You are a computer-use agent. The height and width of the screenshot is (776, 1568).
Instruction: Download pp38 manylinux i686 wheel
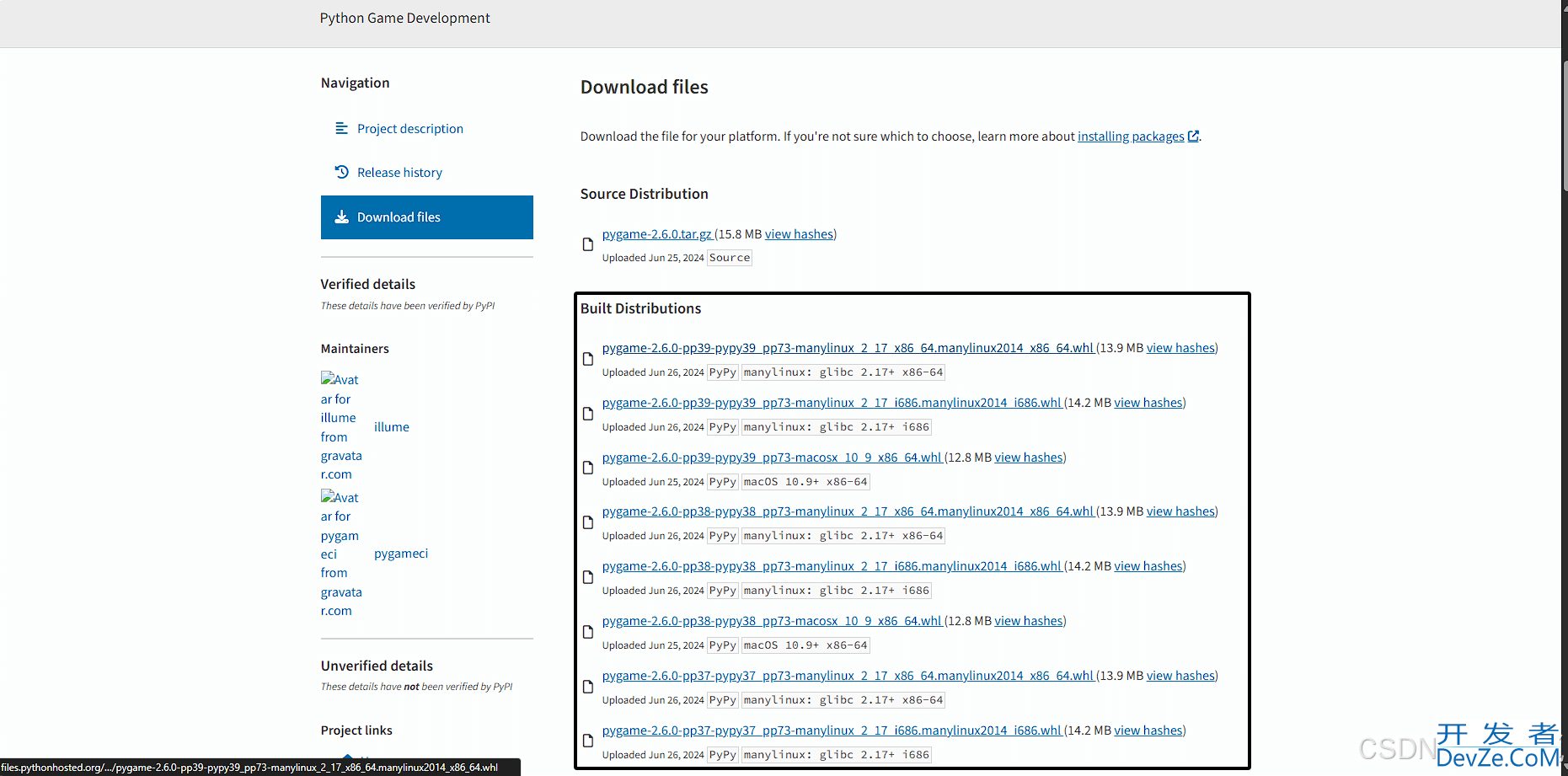[x=832, y=566]
